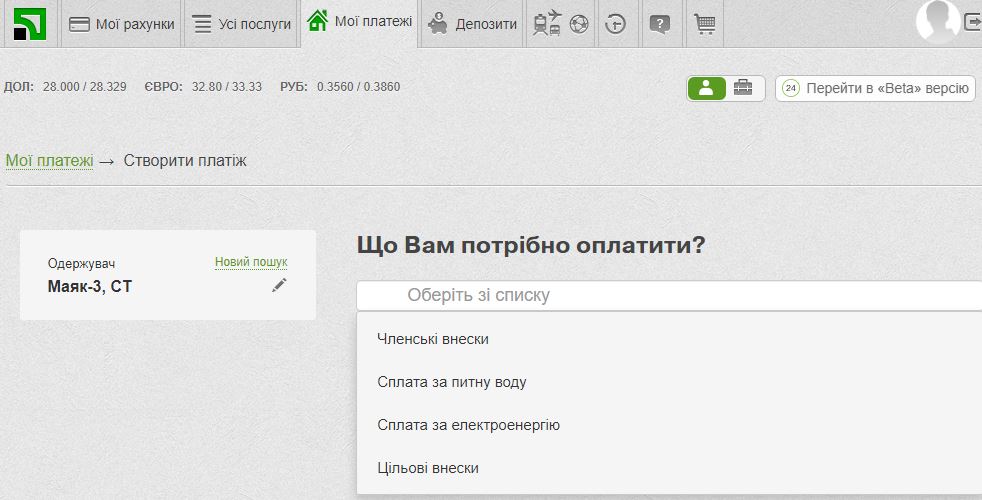Open the shopping cart icon
982x500 pixels.
pos(705,24)
